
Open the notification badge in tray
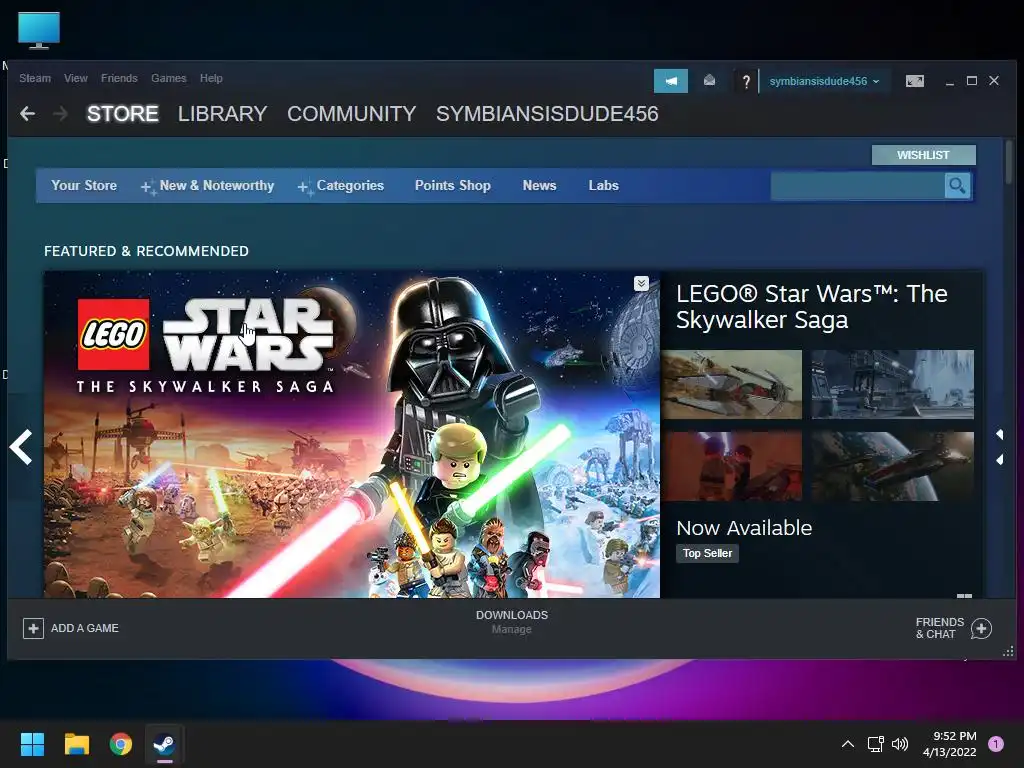point(996,744)
